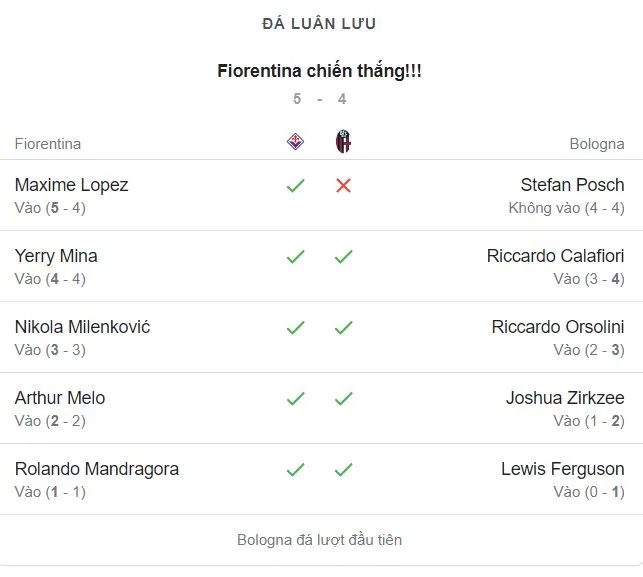This screenshot has height=577, width=643.
Task: Click Riccardo Calafiori's green checkmark
Action: pyautogui.click(x=344, y=257)
